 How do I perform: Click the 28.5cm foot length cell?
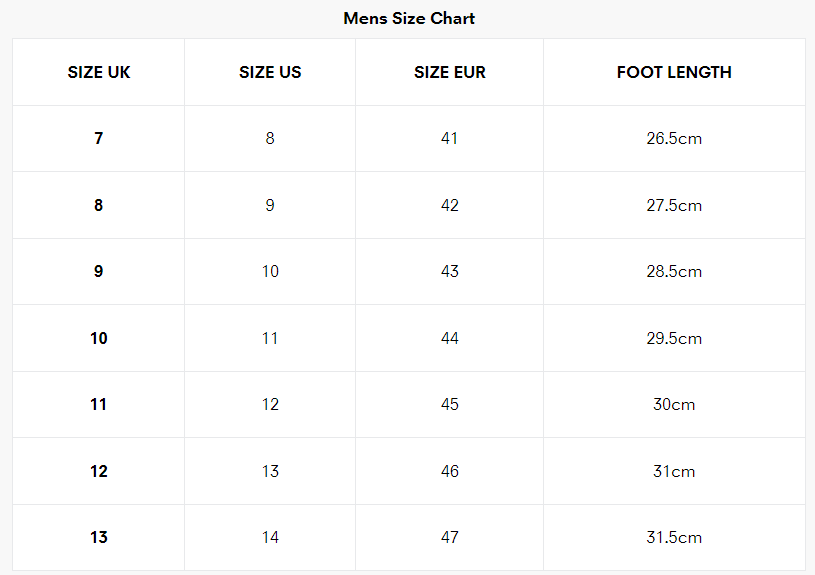click(x=674, y=272)
